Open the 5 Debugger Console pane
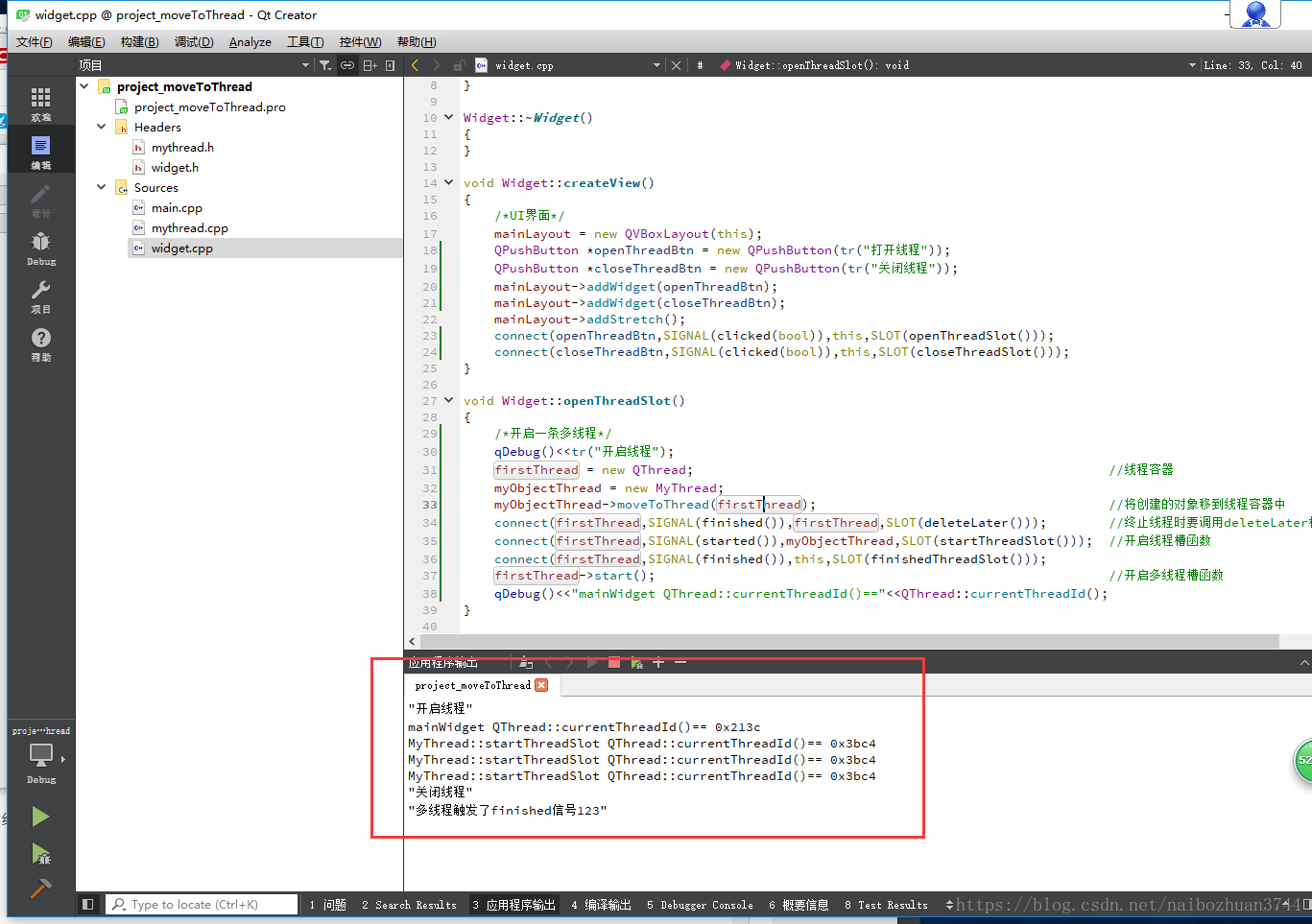The height and width of the screenshot is (924, 1312). tap(700, 904)
